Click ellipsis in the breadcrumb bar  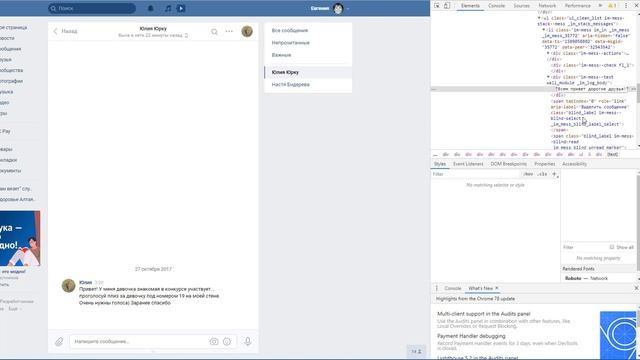click(435, 155)
